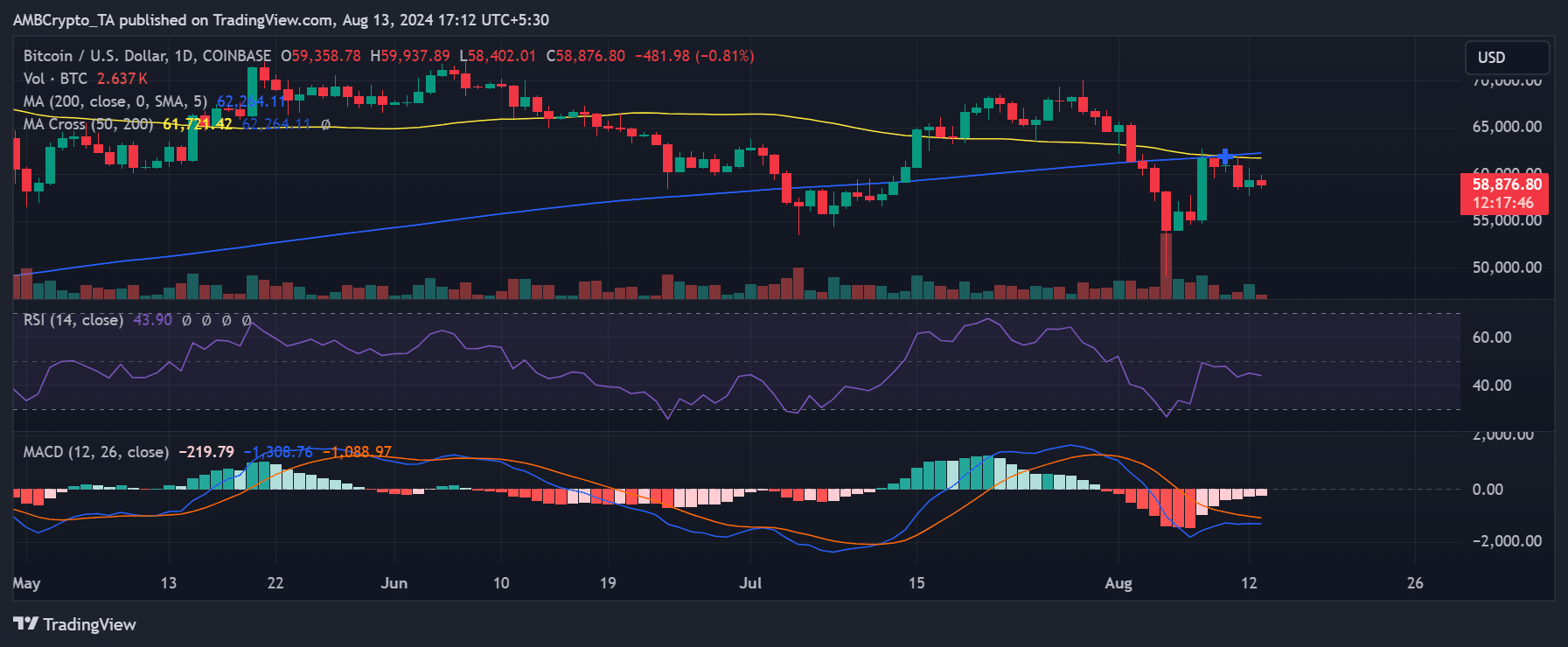Click the −2,000.00 MACD axis label
The width and height of the screenshot is (1568, 647).
pos(1507,541)
